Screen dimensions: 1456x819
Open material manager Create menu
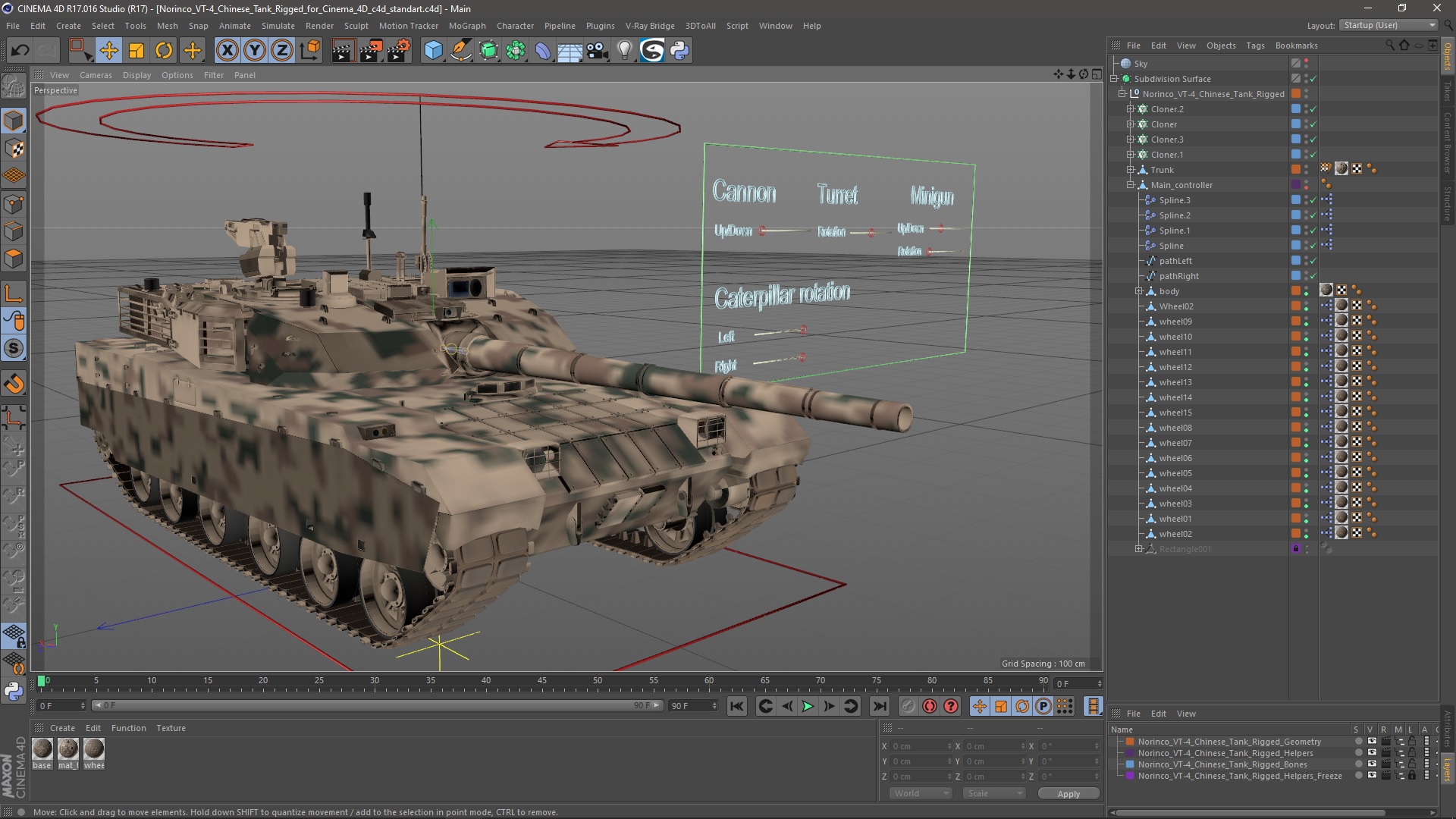coord(62,728)
